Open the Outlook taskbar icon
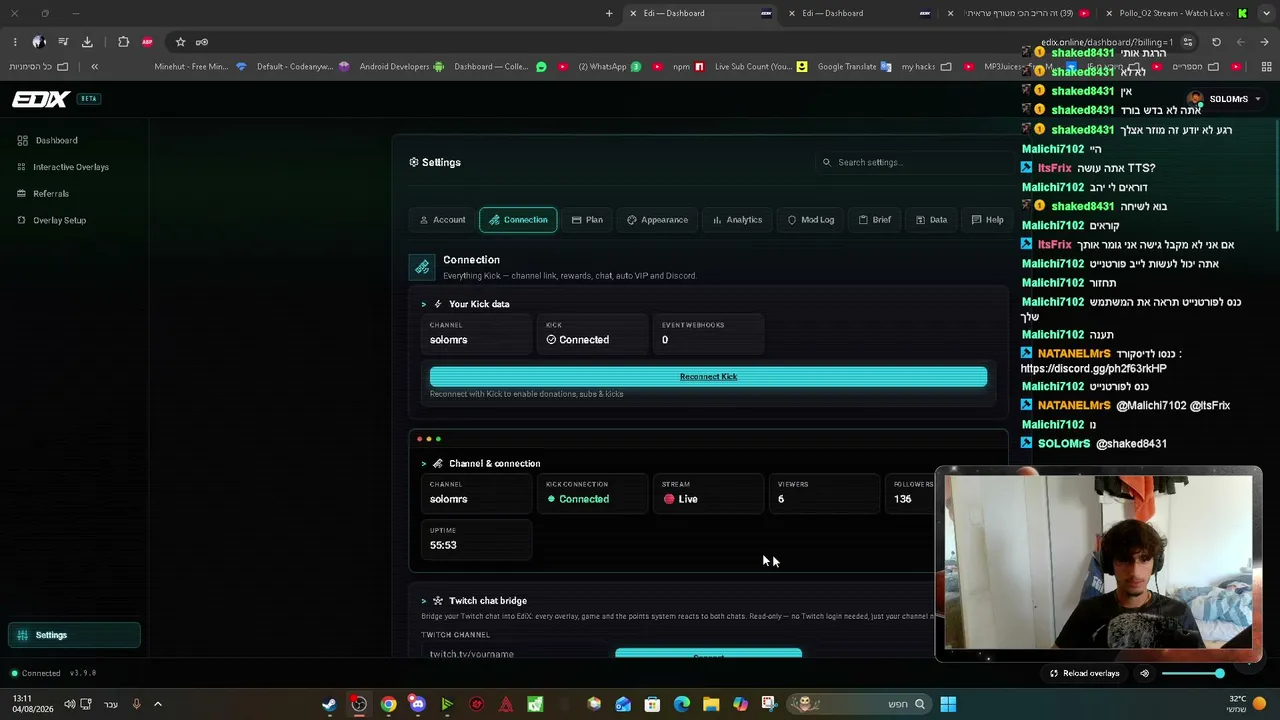Image resolution: width=1280 pixels, height=720 pixels. (623, 704)
